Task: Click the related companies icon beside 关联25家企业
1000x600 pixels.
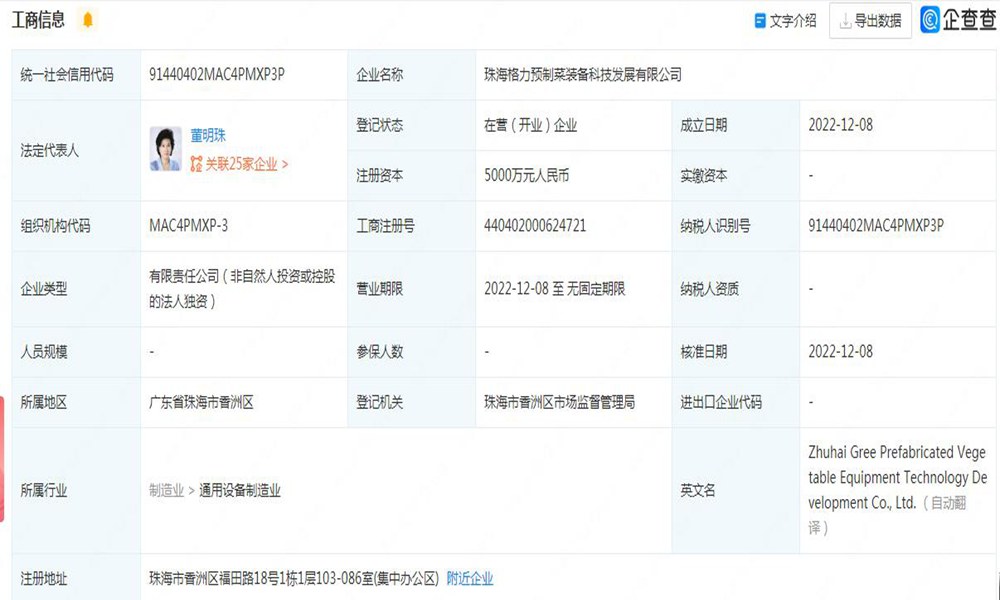Action: coord(197,164)
